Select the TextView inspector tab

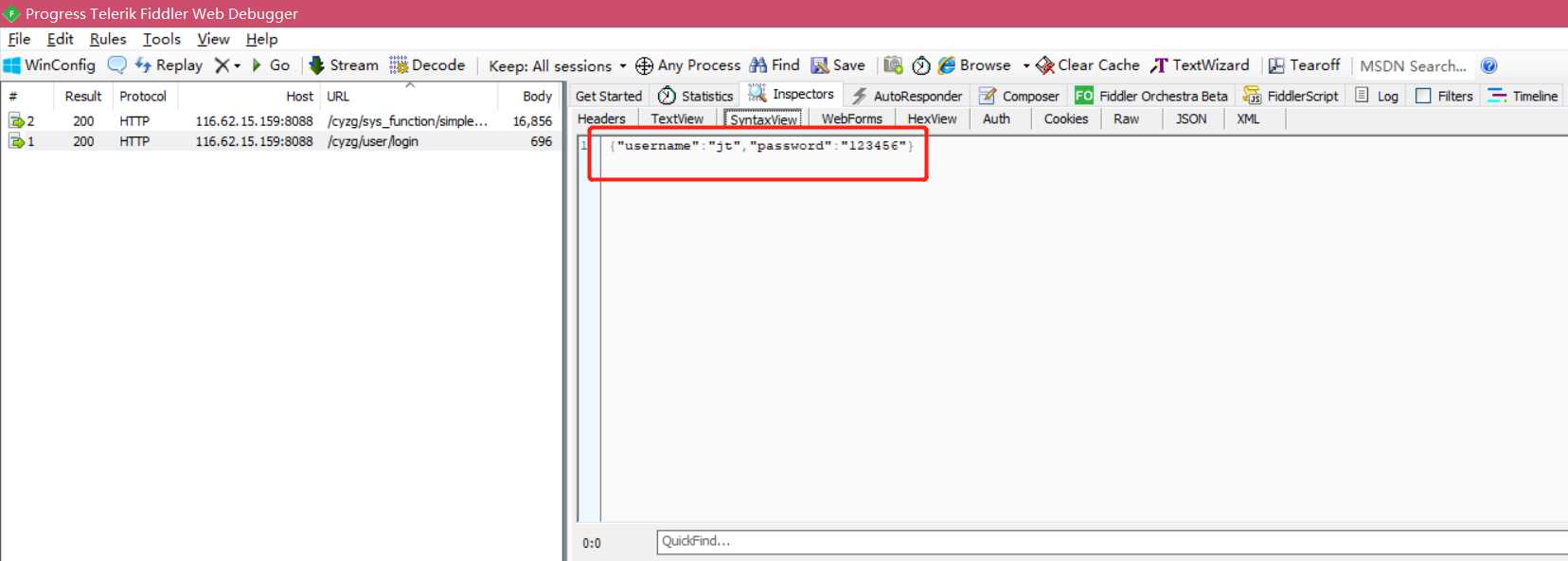coord(677,118)
